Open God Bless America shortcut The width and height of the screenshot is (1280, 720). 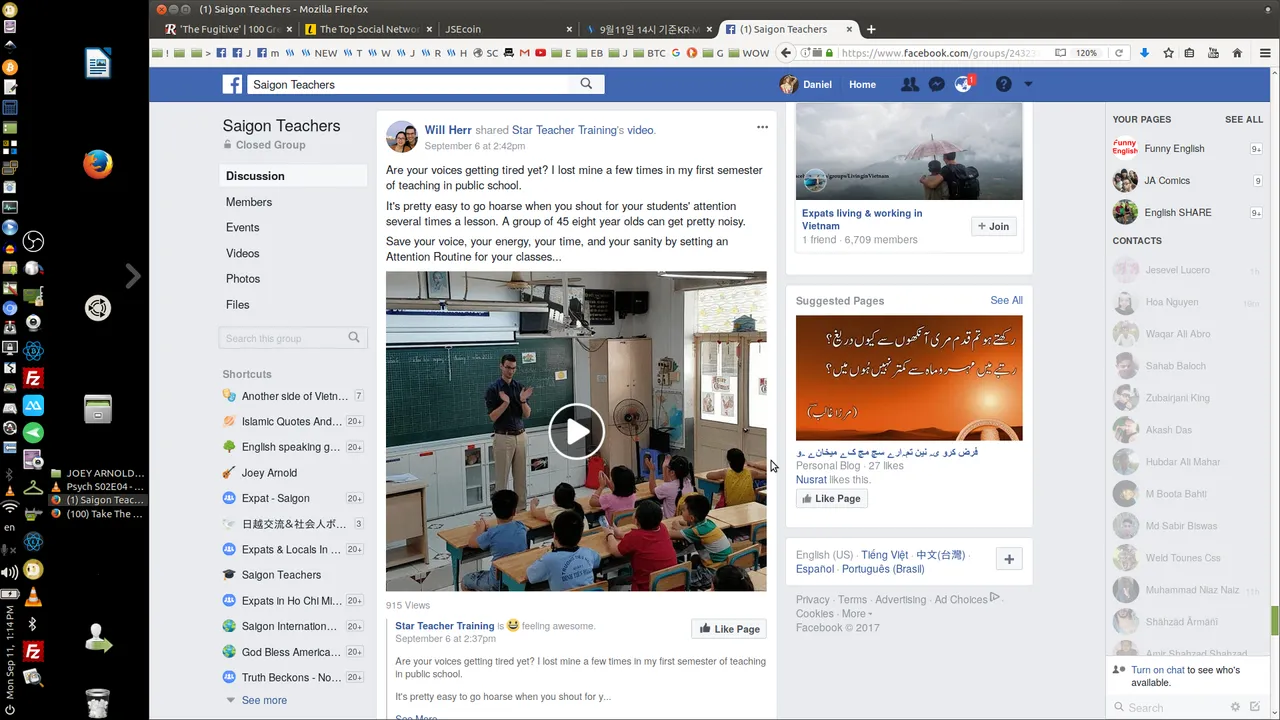[293, 652]
